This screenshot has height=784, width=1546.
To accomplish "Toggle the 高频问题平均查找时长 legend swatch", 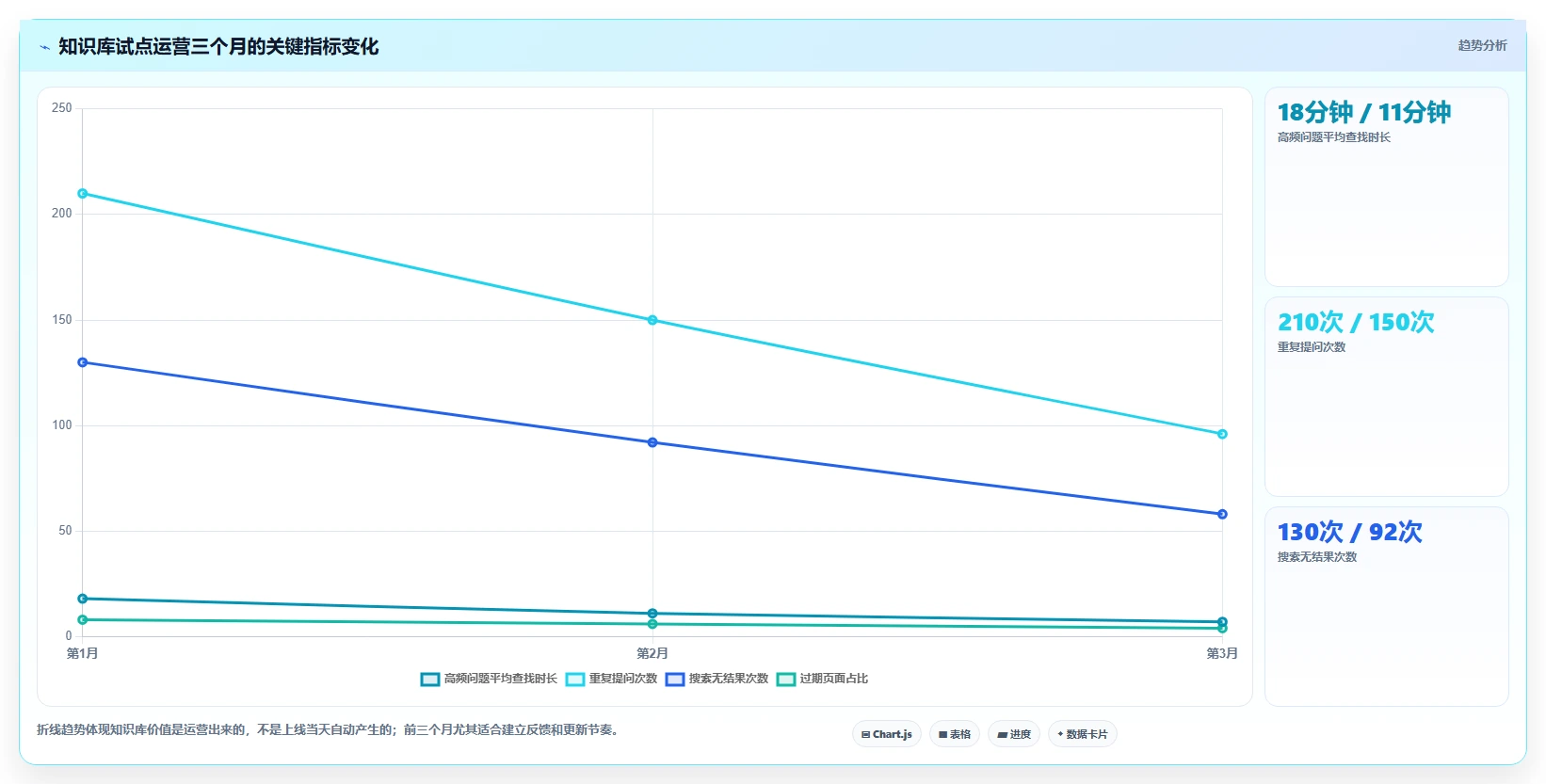I will pos(430,680).
